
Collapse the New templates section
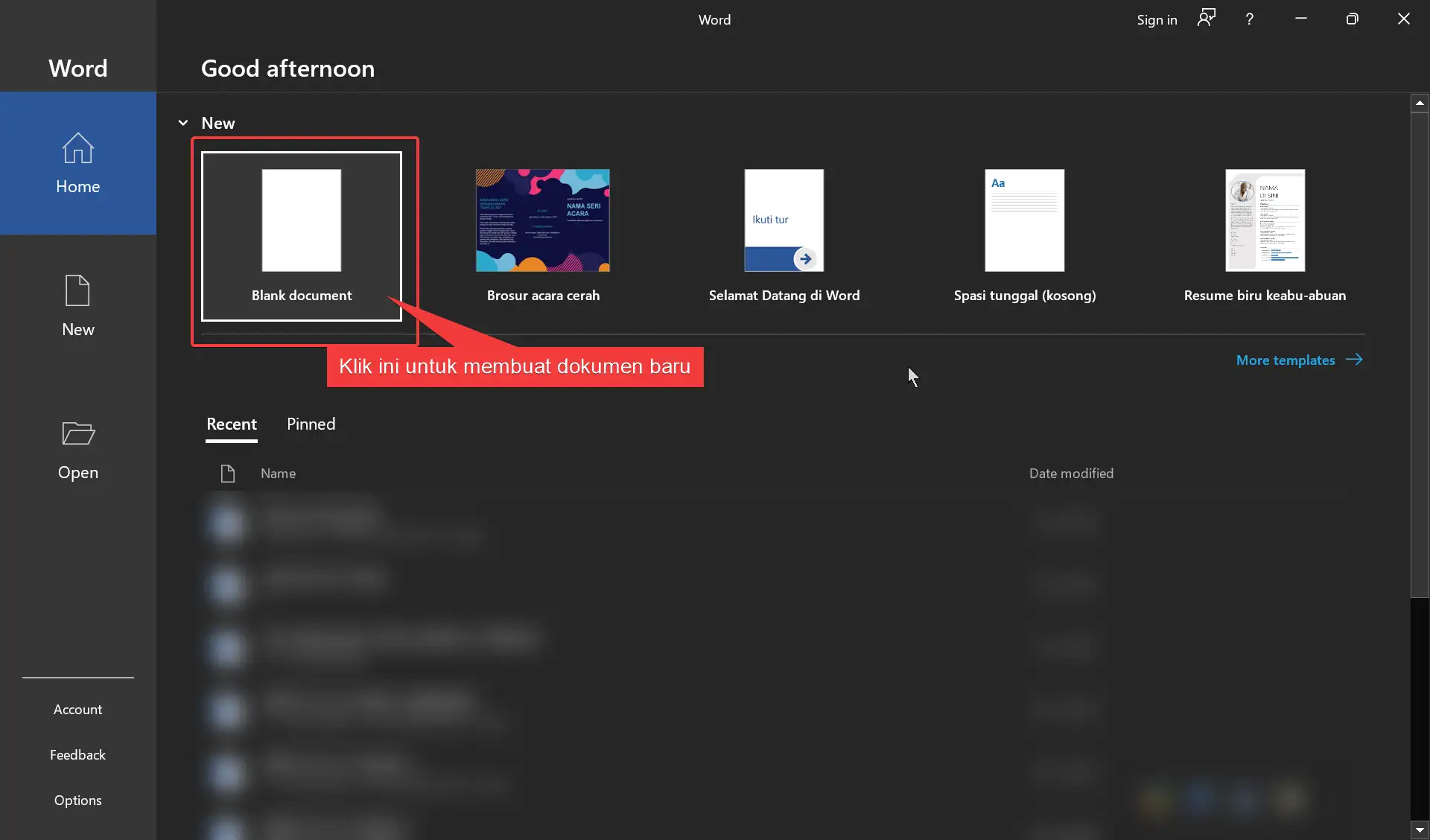click(x=183, y=123)
